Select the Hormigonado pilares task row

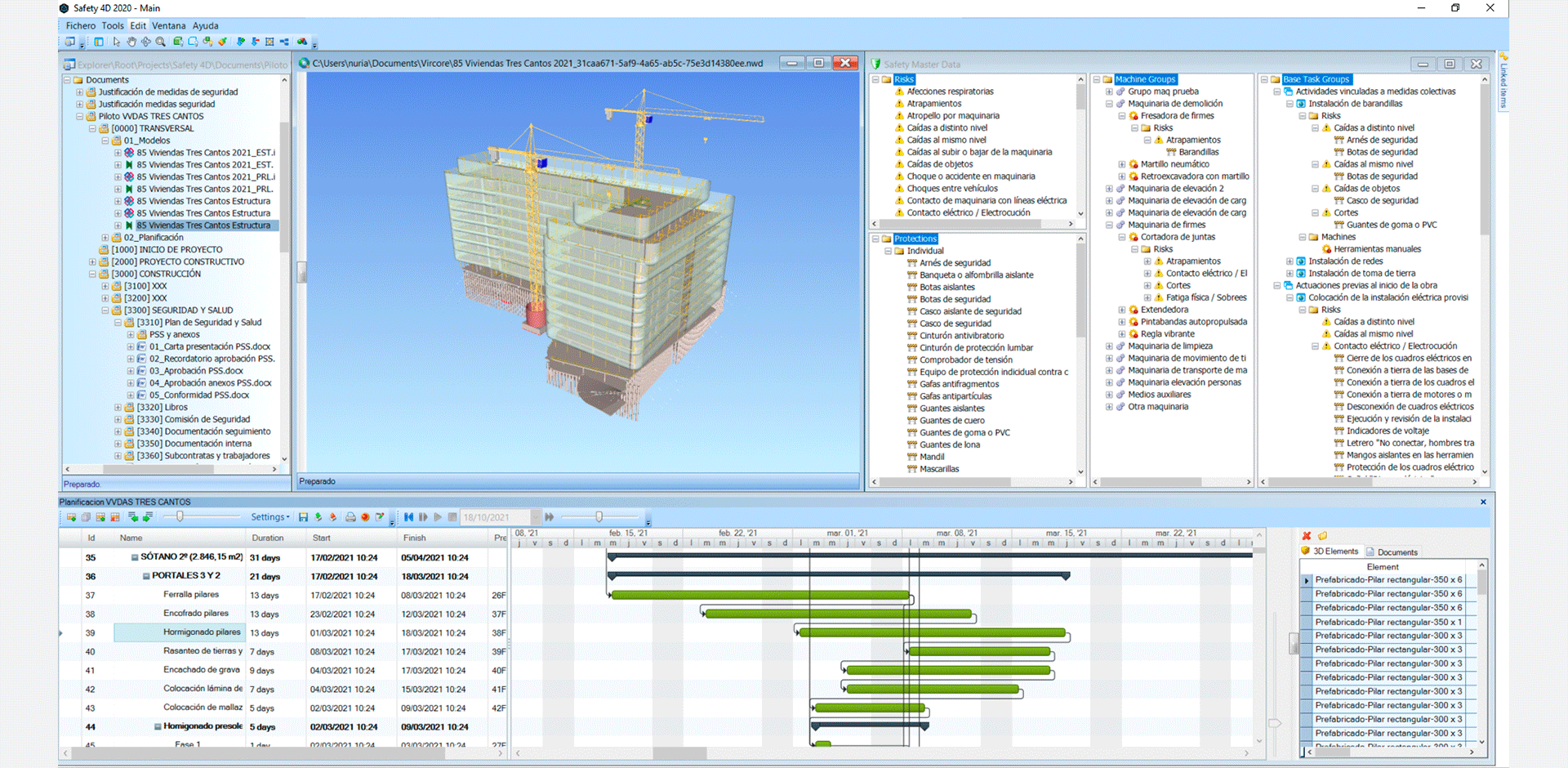coord(202,632)
